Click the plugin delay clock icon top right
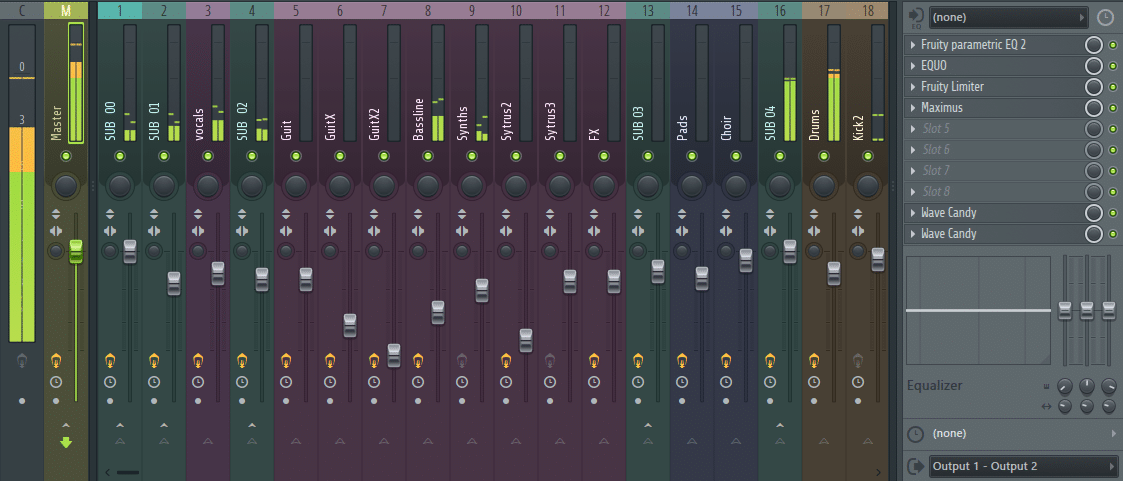Screen dimensions: 1123x481 coord(1105,17)
